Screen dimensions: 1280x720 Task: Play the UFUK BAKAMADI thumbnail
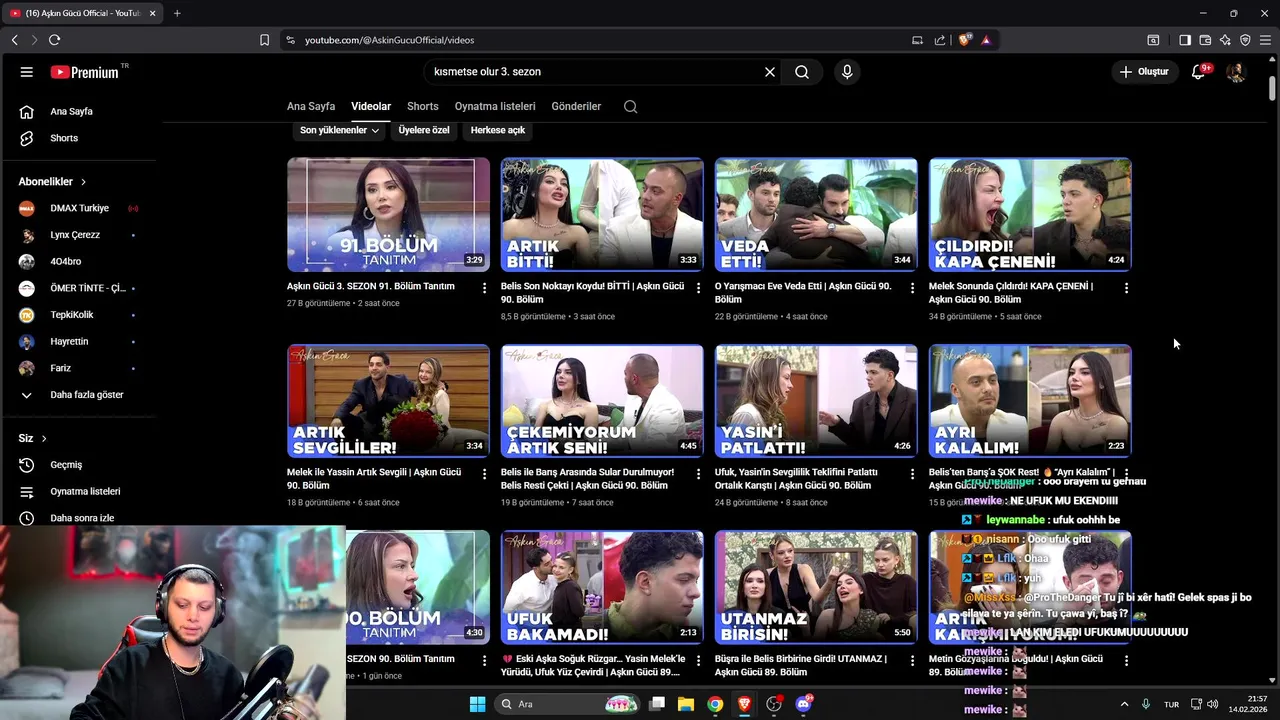point(602,587)
